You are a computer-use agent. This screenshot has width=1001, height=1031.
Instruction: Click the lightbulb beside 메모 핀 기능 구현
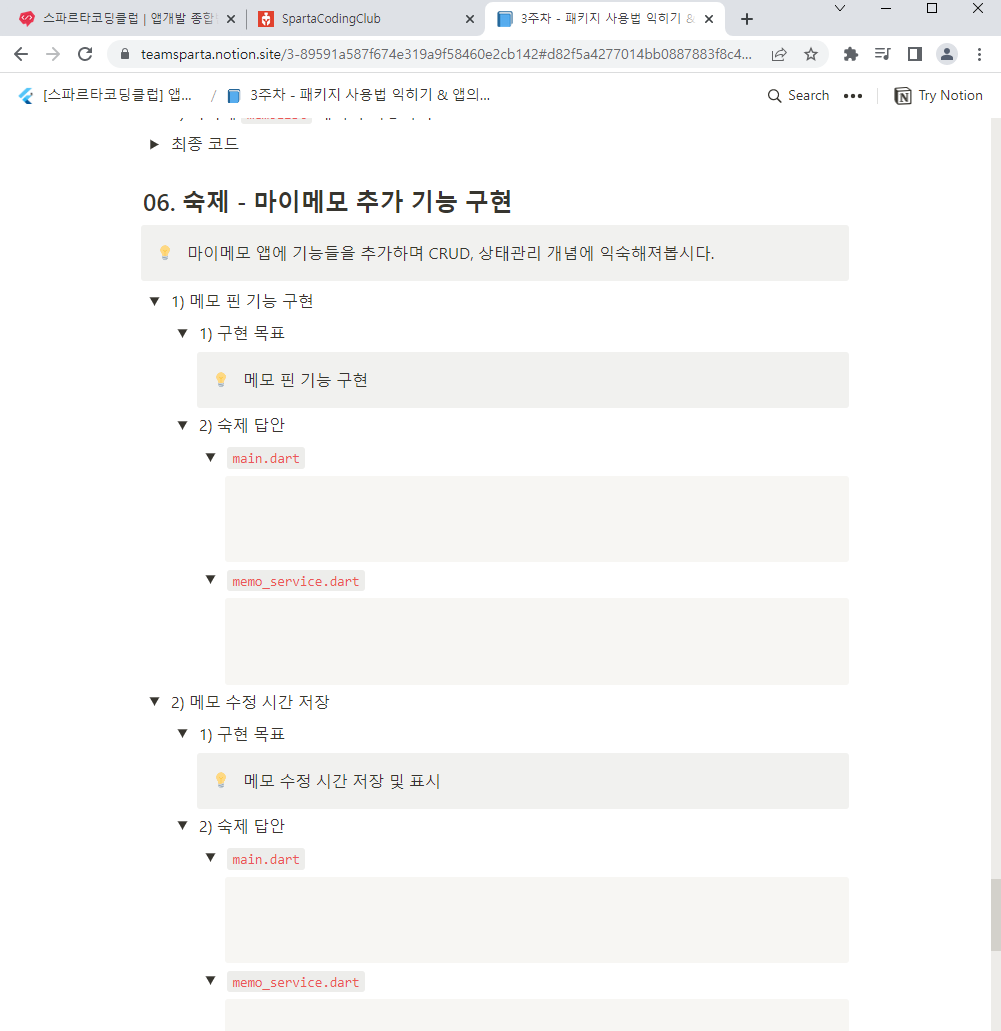click(221, 379)
